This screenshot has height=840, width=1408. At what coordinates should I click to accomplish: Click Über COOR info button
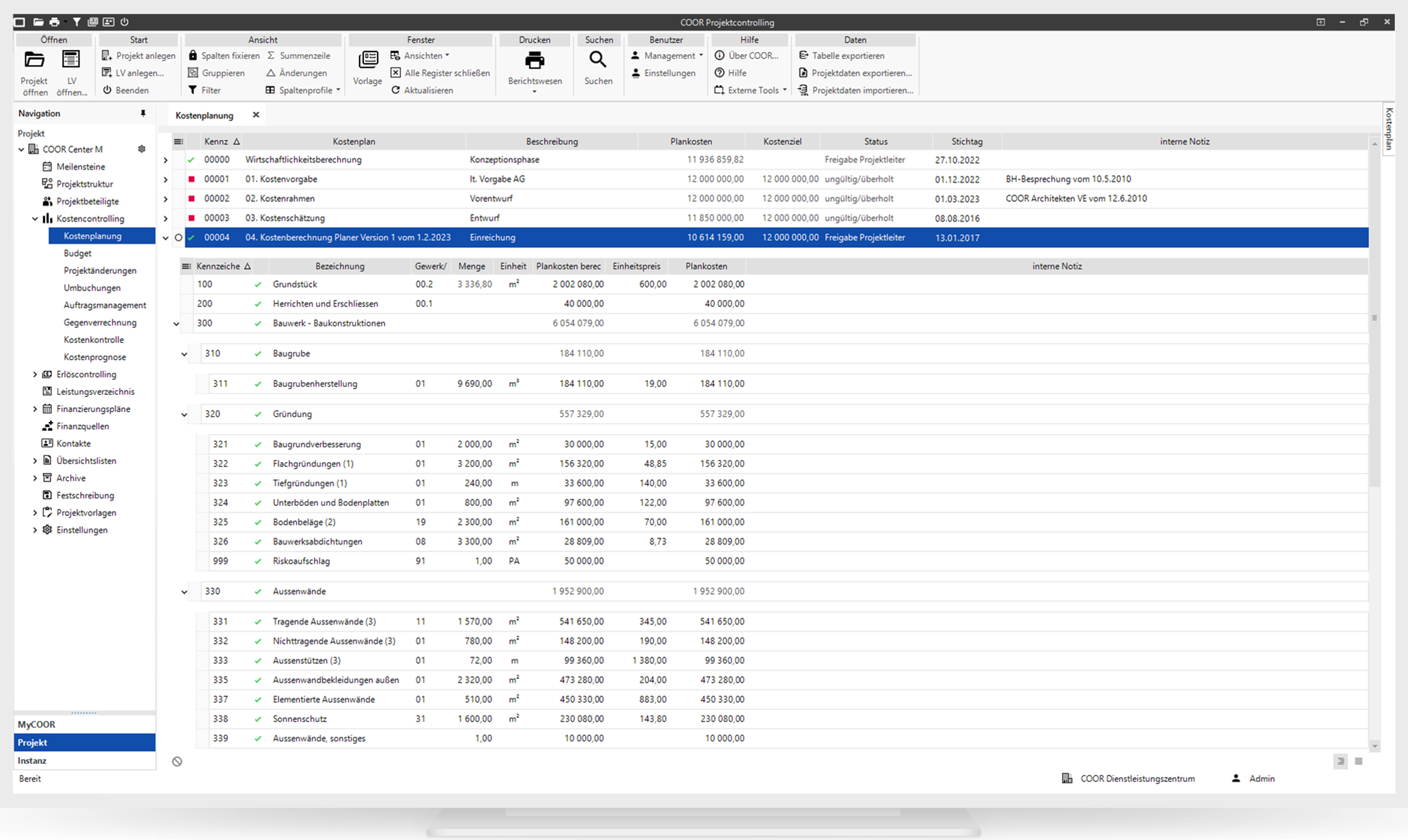pyautogui.click(x=747, y=55)
